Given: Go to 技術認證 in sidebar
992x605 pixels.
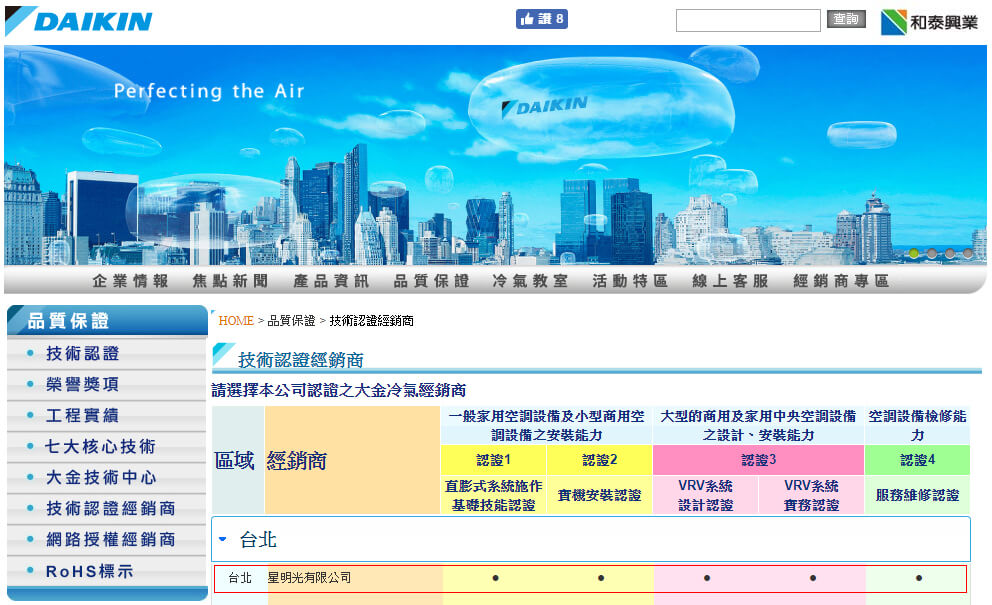Looking at the screenshot, I should tap(82, 353).
